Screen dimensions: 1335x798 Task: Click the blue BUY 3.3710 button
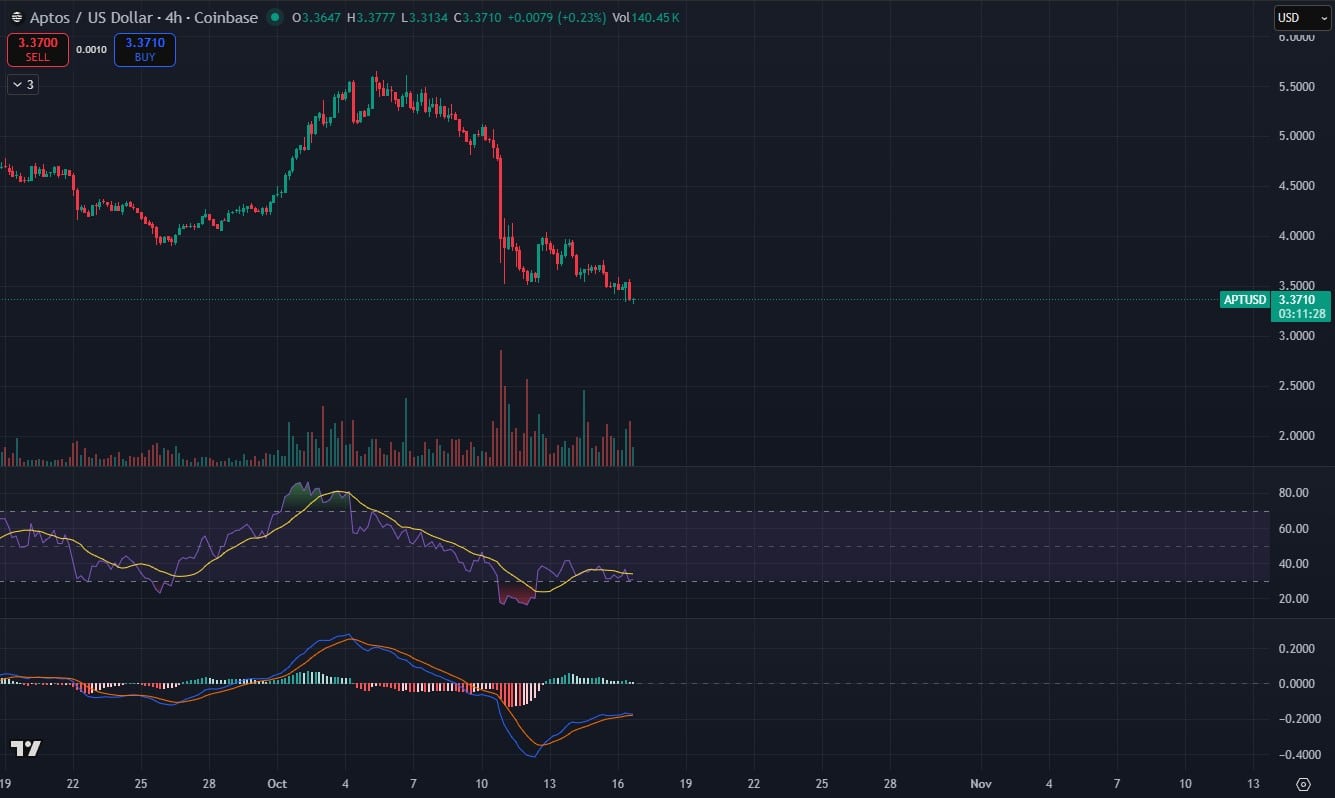click(x=145, y=50)
